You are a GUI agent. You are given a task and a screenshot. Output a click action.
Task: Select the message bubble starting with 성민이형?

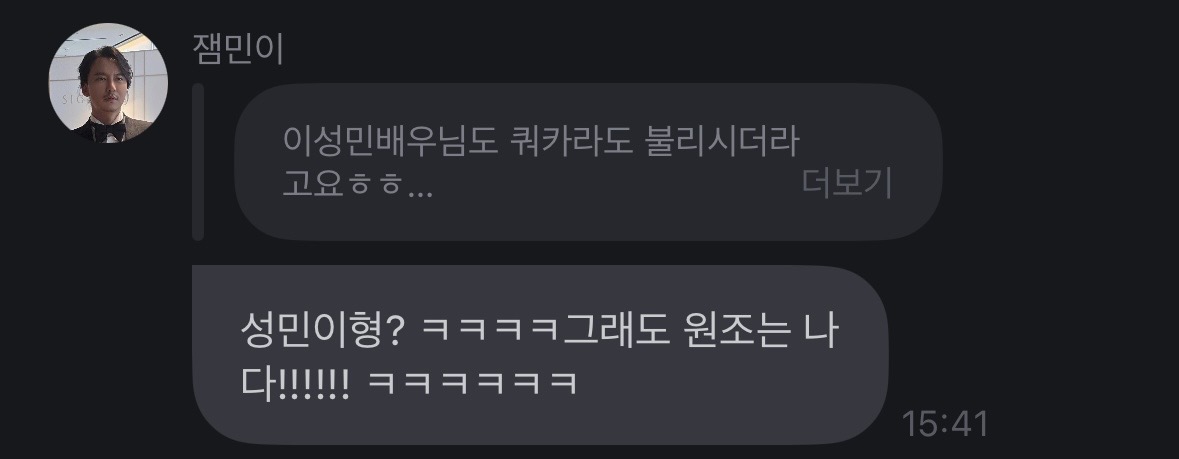click(x=540, y=354)
